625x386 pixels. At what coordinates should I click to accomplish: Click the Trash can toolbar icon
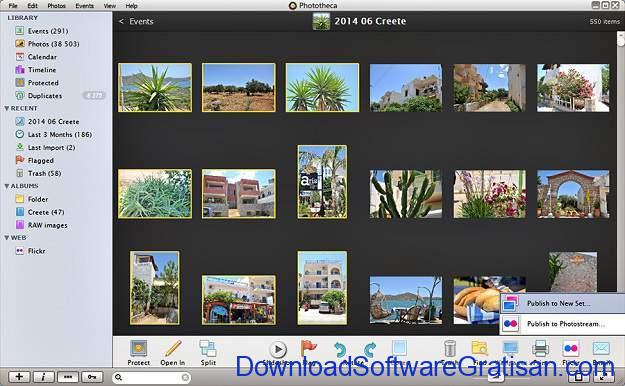pyautogui.click(x=450, y=349)
